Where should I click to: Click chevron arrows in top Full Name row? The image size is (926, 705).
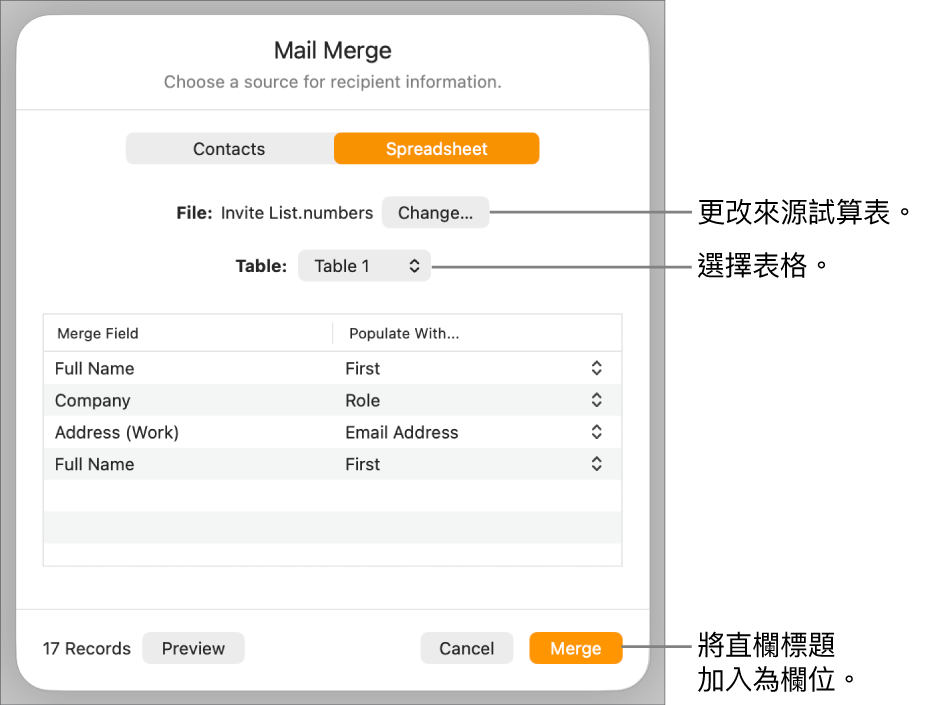click(596, 368)
